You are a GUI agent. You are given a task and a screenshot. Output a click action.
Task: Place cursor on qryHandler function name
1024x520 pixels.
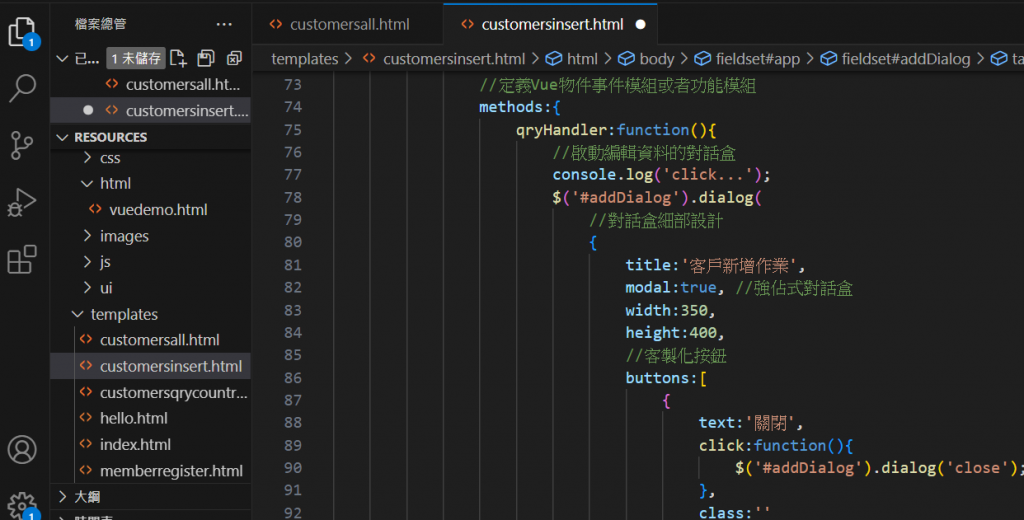tap(561, 129)
